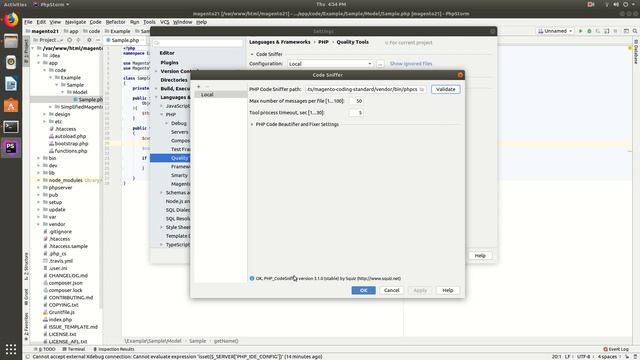The width and height of the screenshot is (640, 360).
Task: Open the Terminal app in Ubuntu dock
Action: click(11, 127)
